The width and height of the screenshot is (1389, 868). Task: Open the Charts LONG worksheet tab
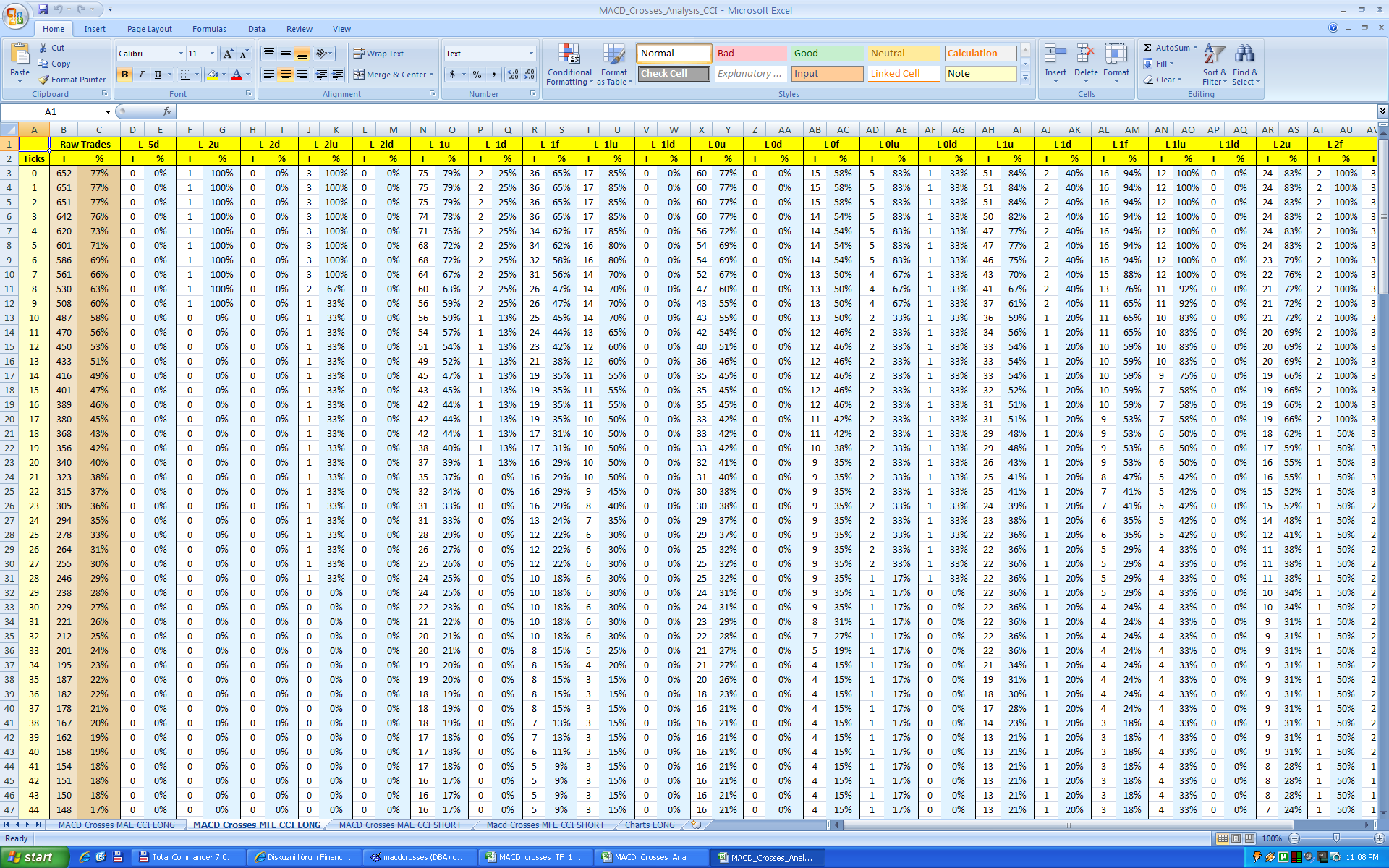pyautogui.click(x=649, y=825)
